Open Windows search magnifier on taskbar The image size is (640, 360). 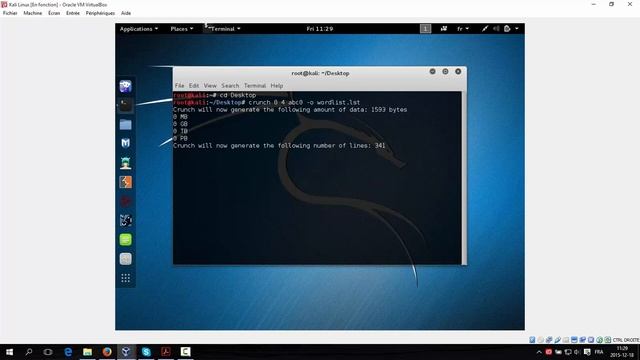(29, 352)
